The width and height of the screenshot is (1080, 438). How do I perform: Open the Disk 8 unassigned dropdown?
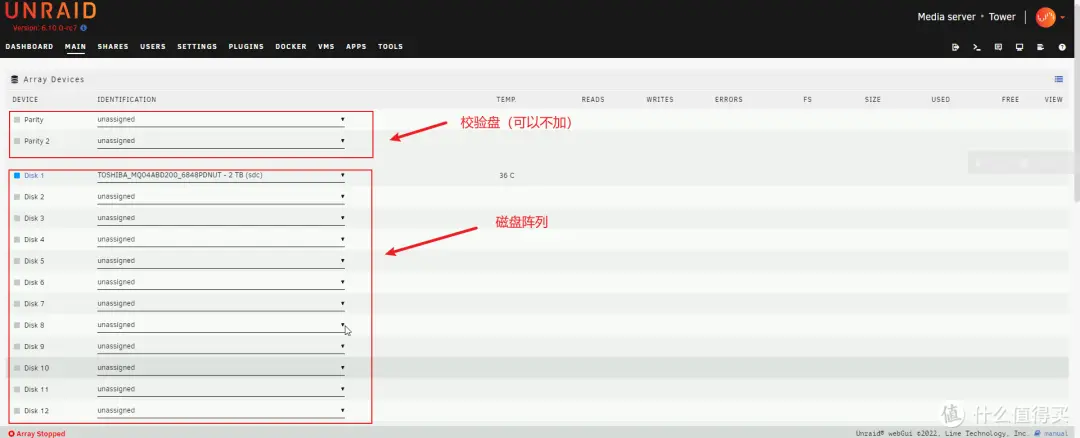tap(220, 325)
